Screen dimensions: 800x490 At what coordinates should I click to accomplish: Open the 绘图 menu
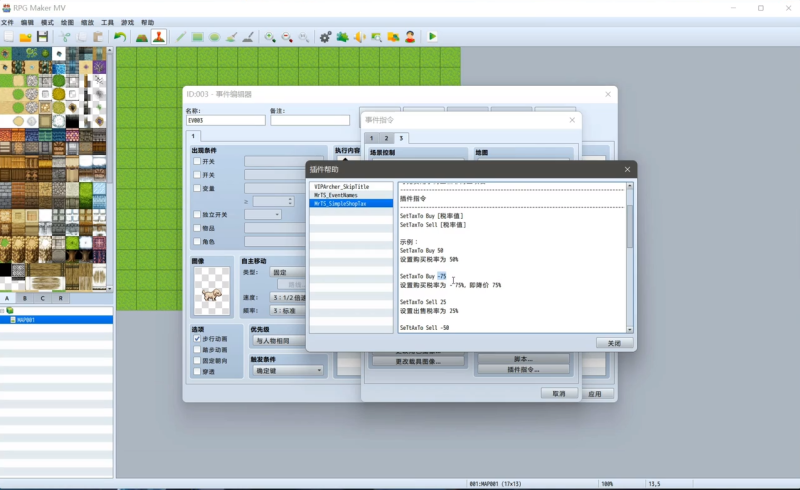[x=67, y=22]
